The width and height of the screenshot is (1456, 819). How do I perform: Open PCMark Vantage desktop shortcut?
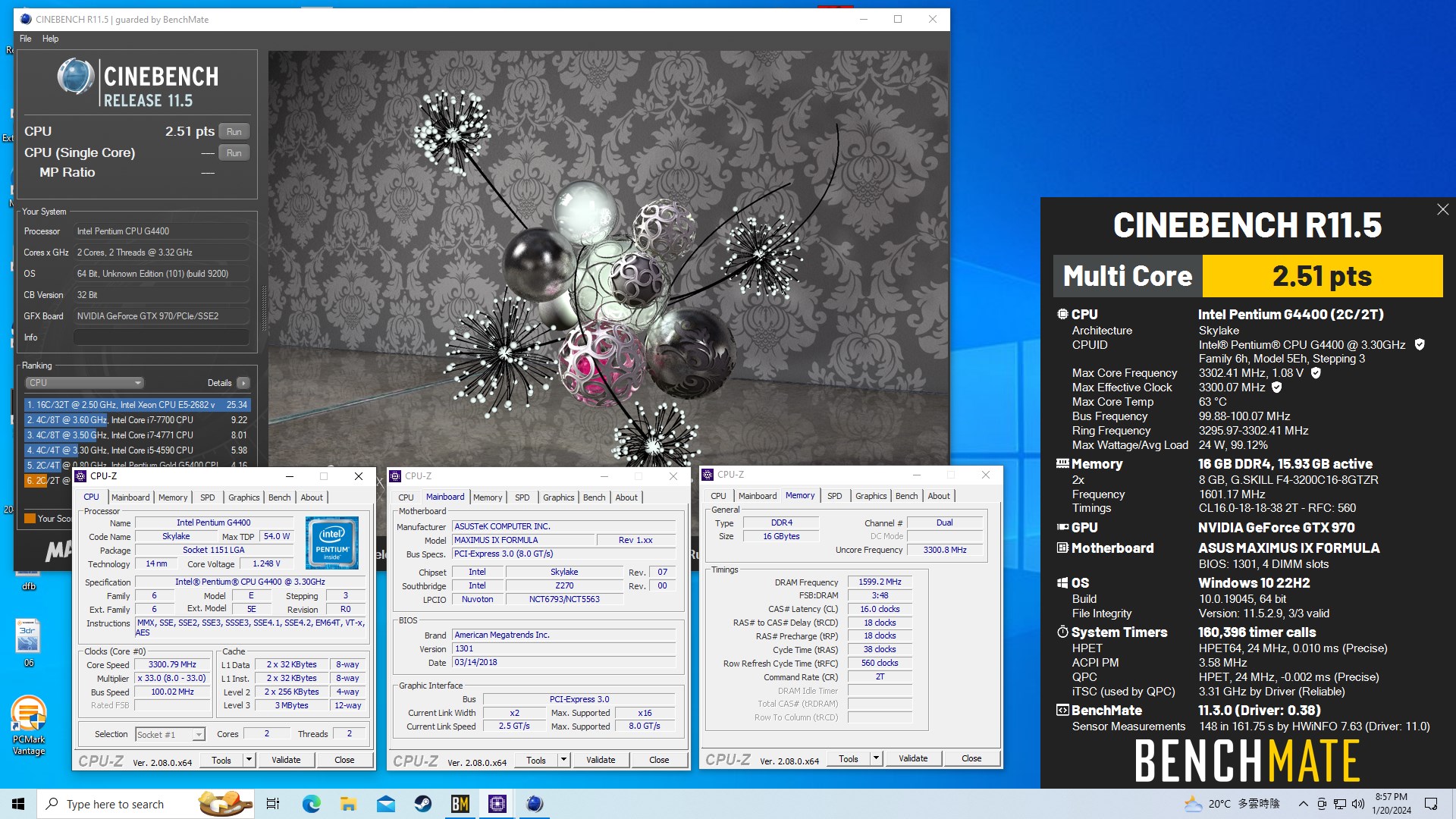(29, 726)
